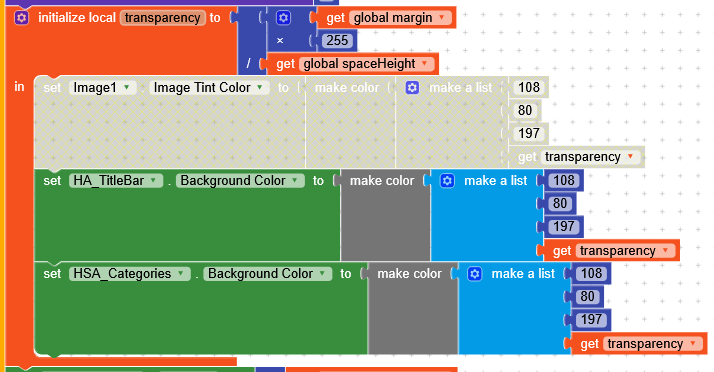The width and height of the screenshot is (714, 372).
Task: Edit value 80 in disabled Image1 list
Action: 525,111
